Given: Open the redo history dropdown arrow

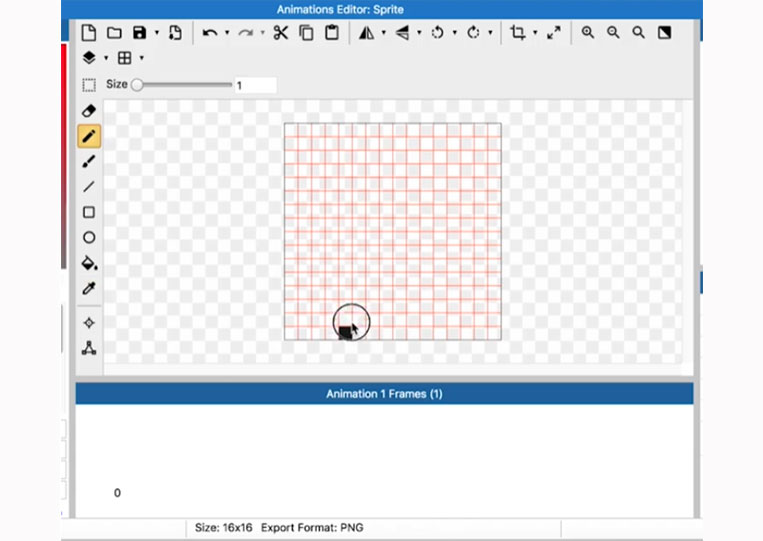Looking at the screenshot, I should pos(262,33).
